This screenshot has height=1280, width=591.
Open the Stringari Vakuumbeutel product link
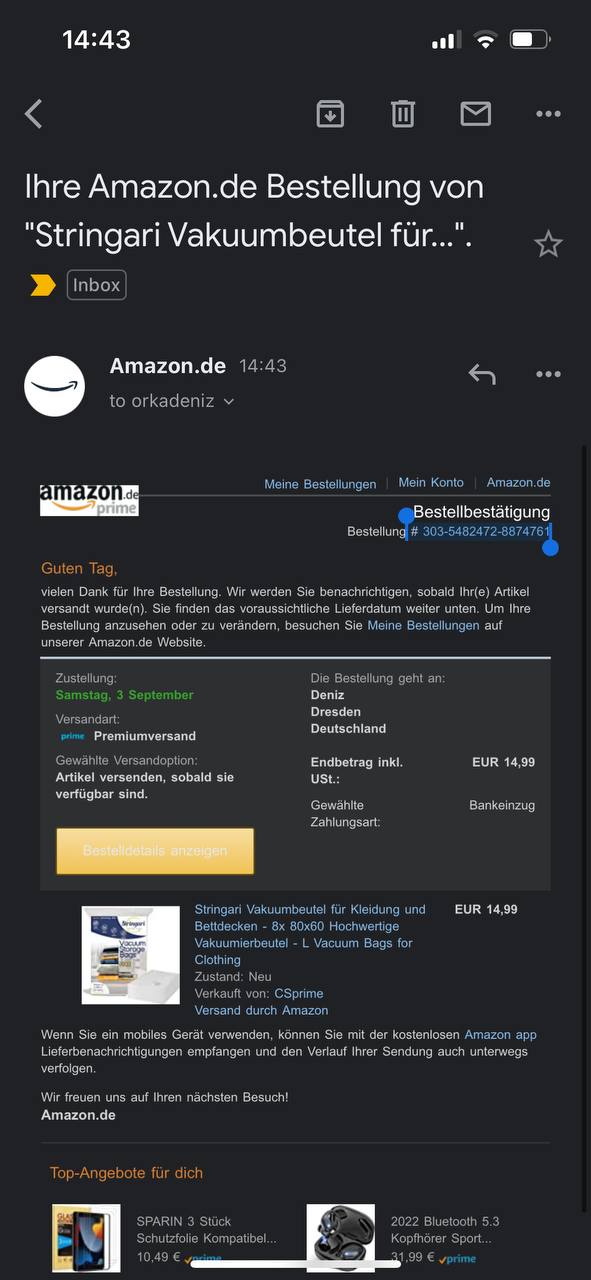[310, 934]
